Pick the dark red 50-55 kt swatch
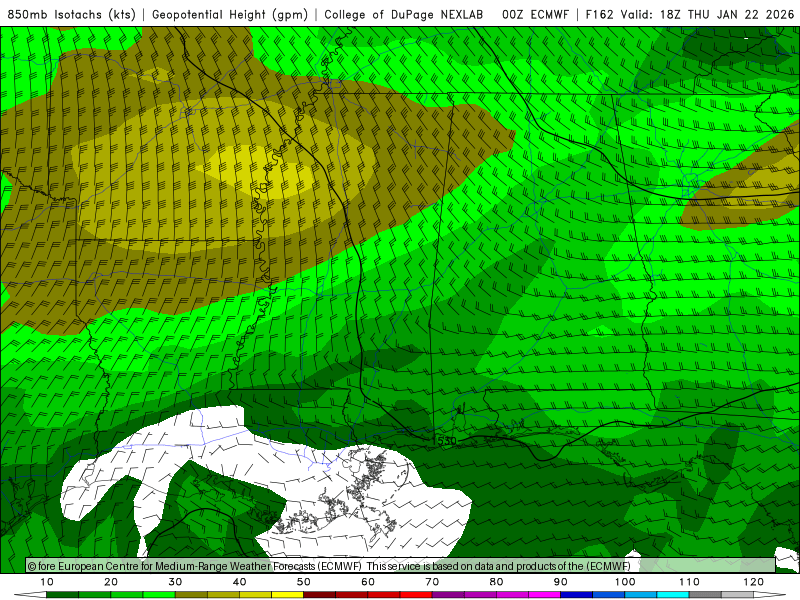800x600 pixels. point(319,595)
